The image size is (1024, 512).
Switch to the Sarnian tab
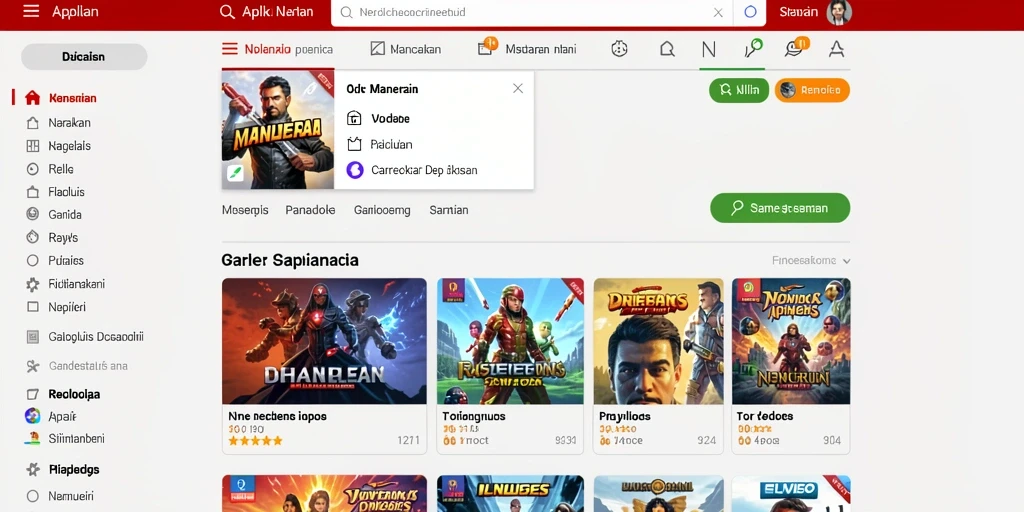[x=449, y=210]
